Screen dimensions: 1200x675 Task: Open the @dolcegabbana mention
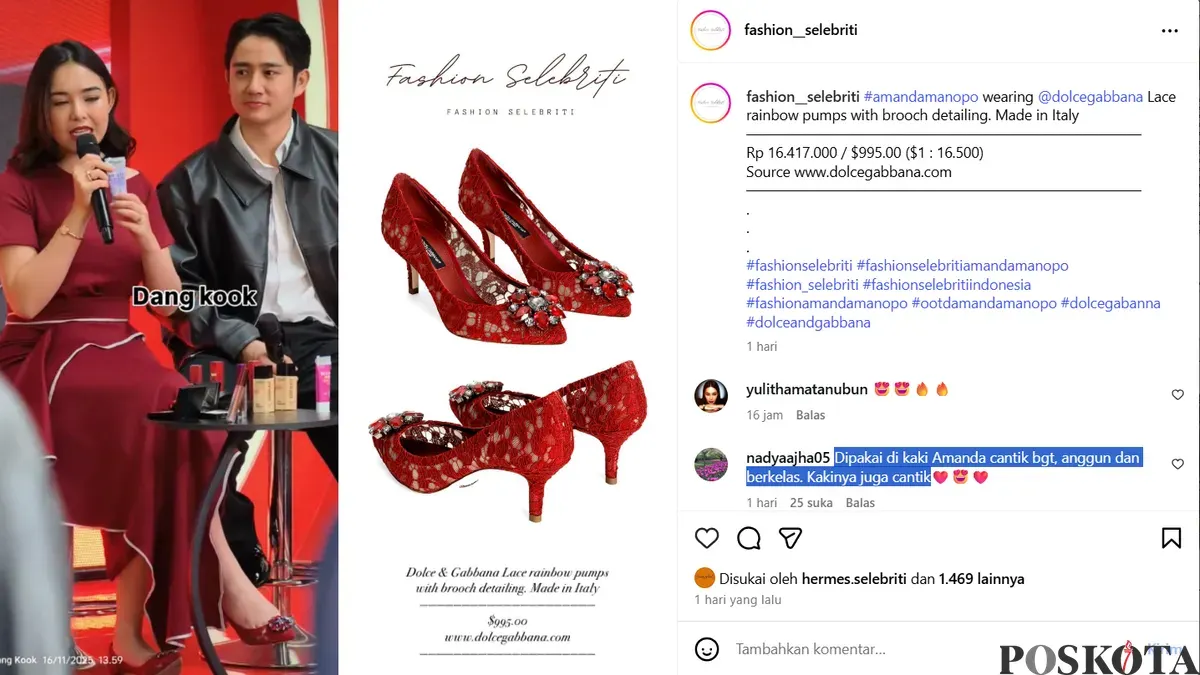coord(1090,97)
